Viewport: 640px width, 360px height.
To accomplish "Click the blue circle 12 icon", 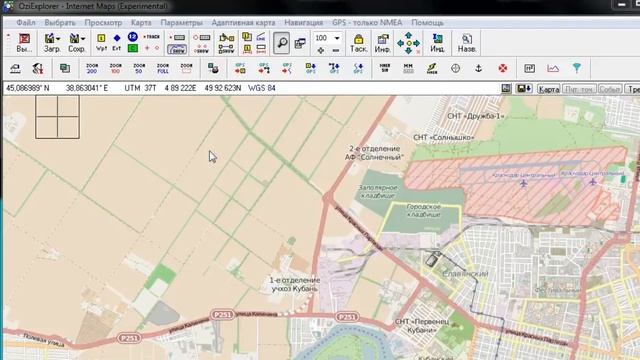I will click(x=132, y=37).
